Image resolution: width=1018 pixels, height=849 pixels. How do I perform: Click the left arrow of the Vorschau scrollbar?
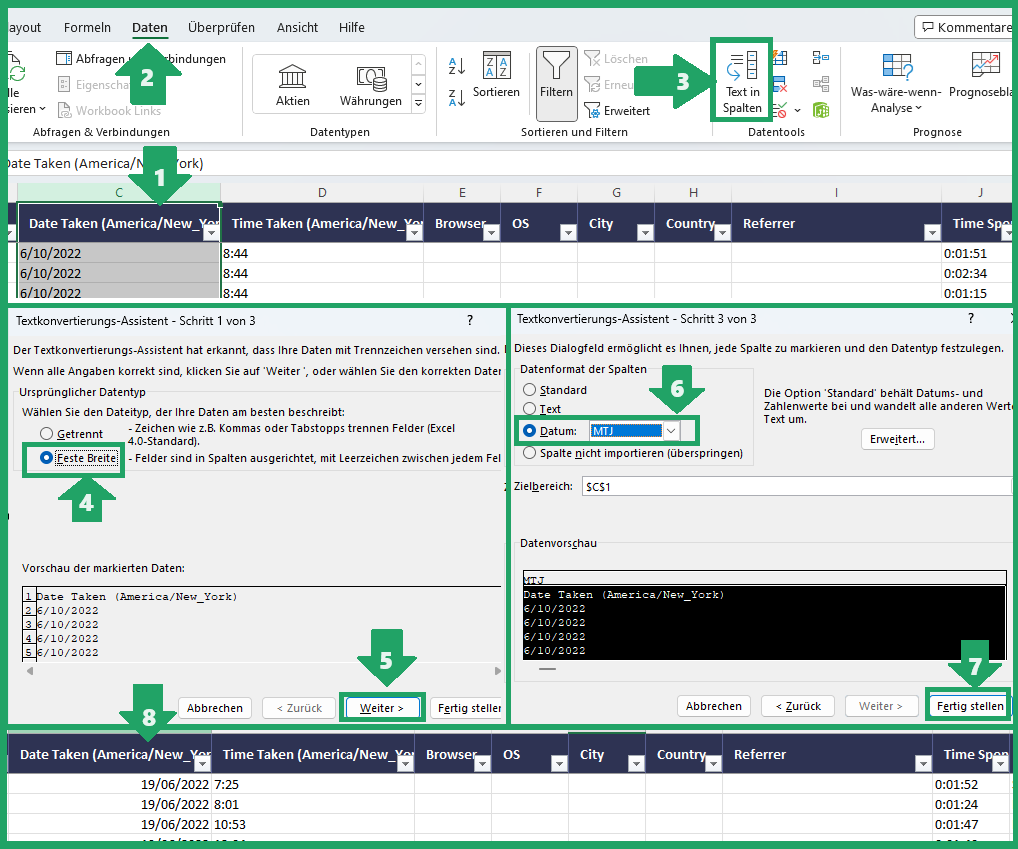pyautogui.click(x=30, y=671)
